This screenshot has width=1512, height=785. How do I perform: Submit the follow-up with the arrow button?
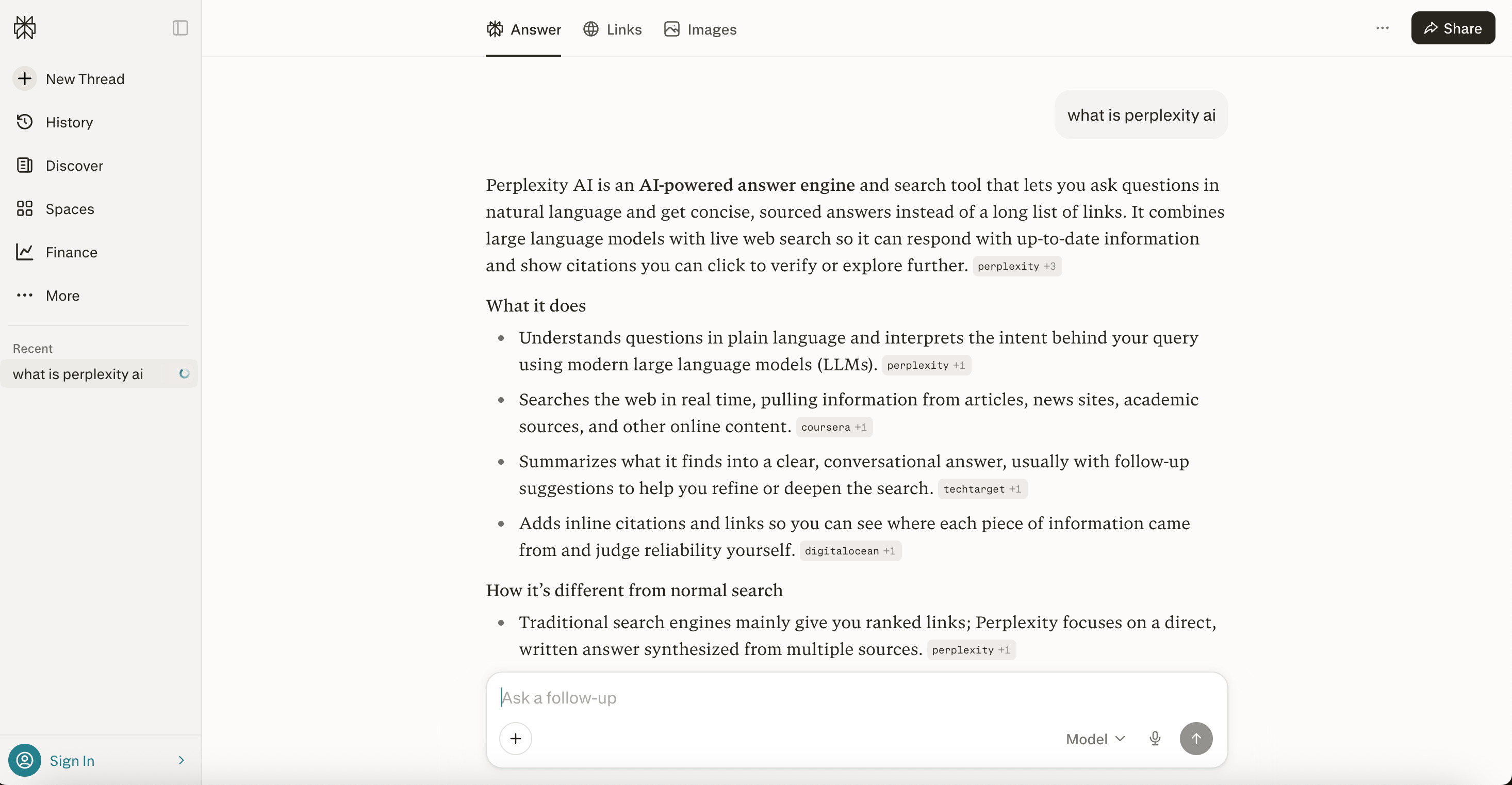tap(1196, 739)
